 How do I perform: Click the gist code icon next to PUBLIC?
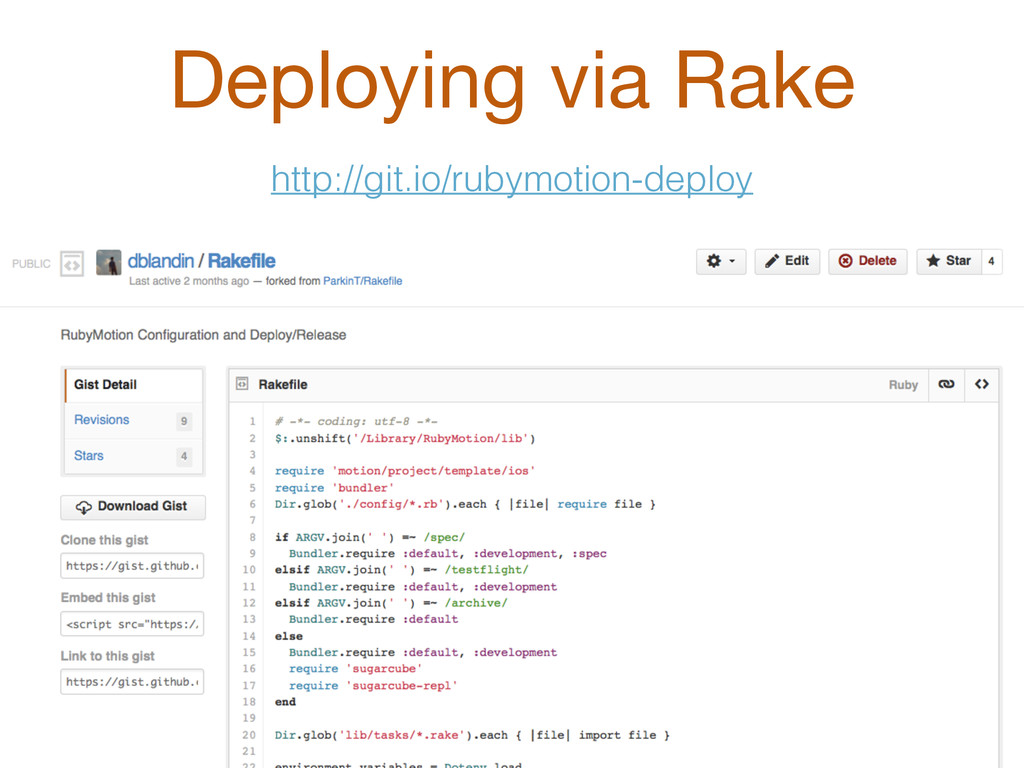pos(72,264)
